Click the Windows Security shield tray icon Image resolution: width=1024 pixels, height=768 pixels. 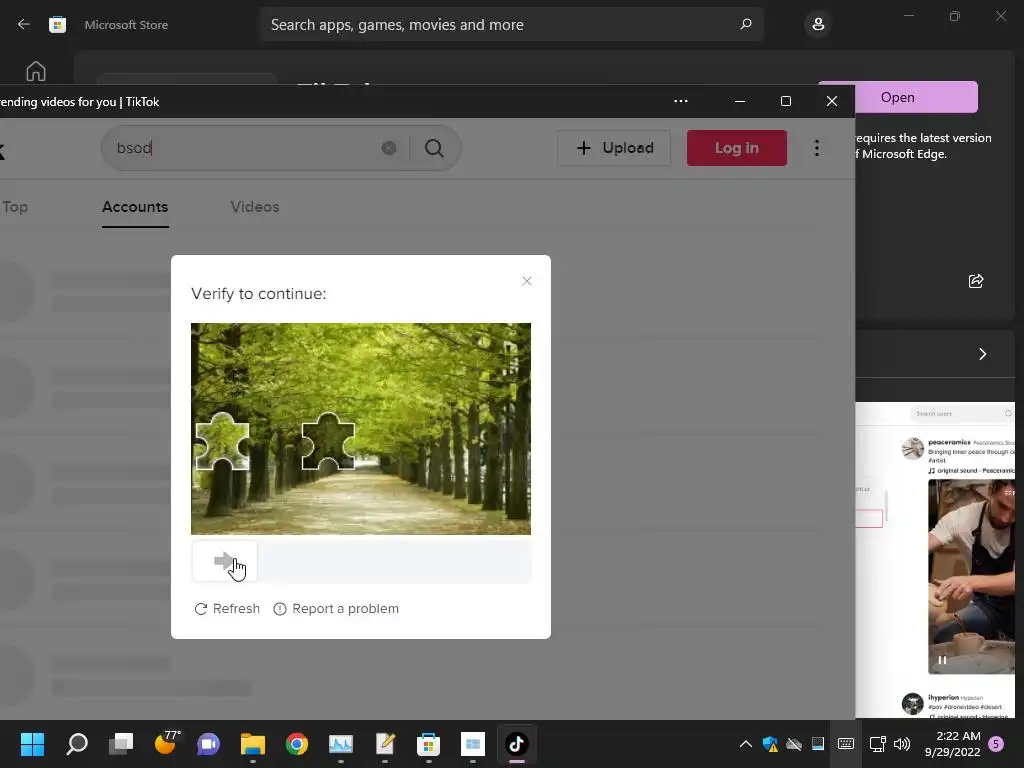coord(770,744)
